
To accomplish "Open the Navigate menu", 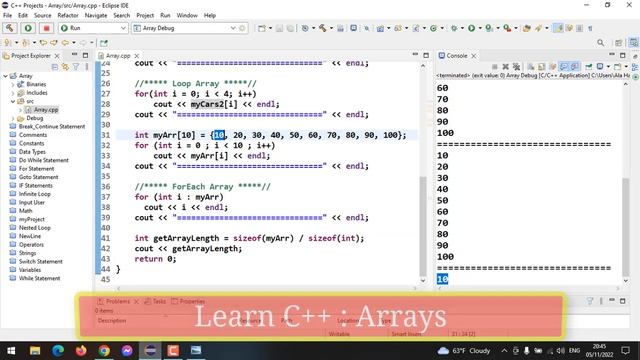I will coord(96,15).
